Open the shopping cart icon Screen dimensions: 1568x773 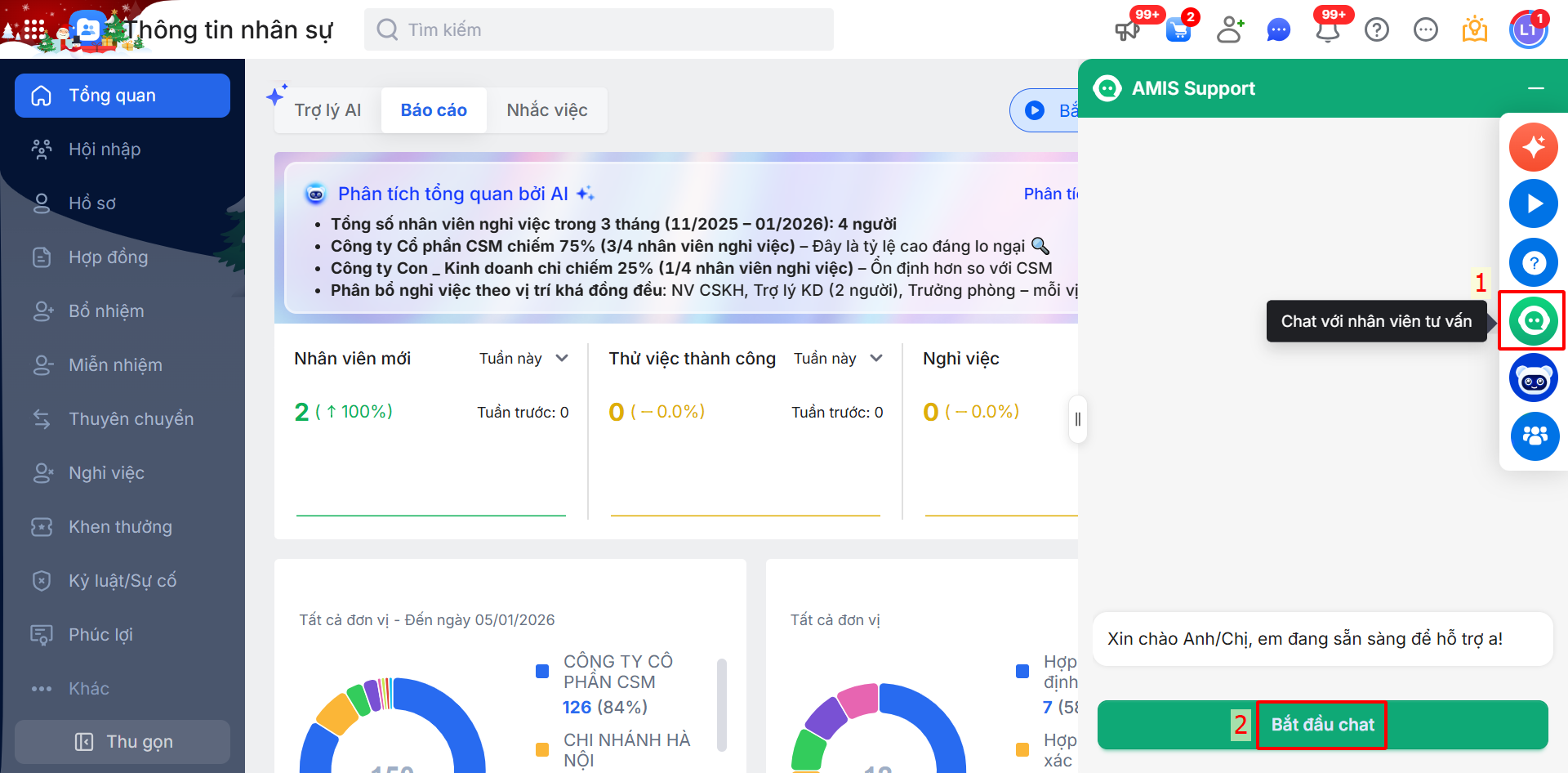[x=1178, y=30]
